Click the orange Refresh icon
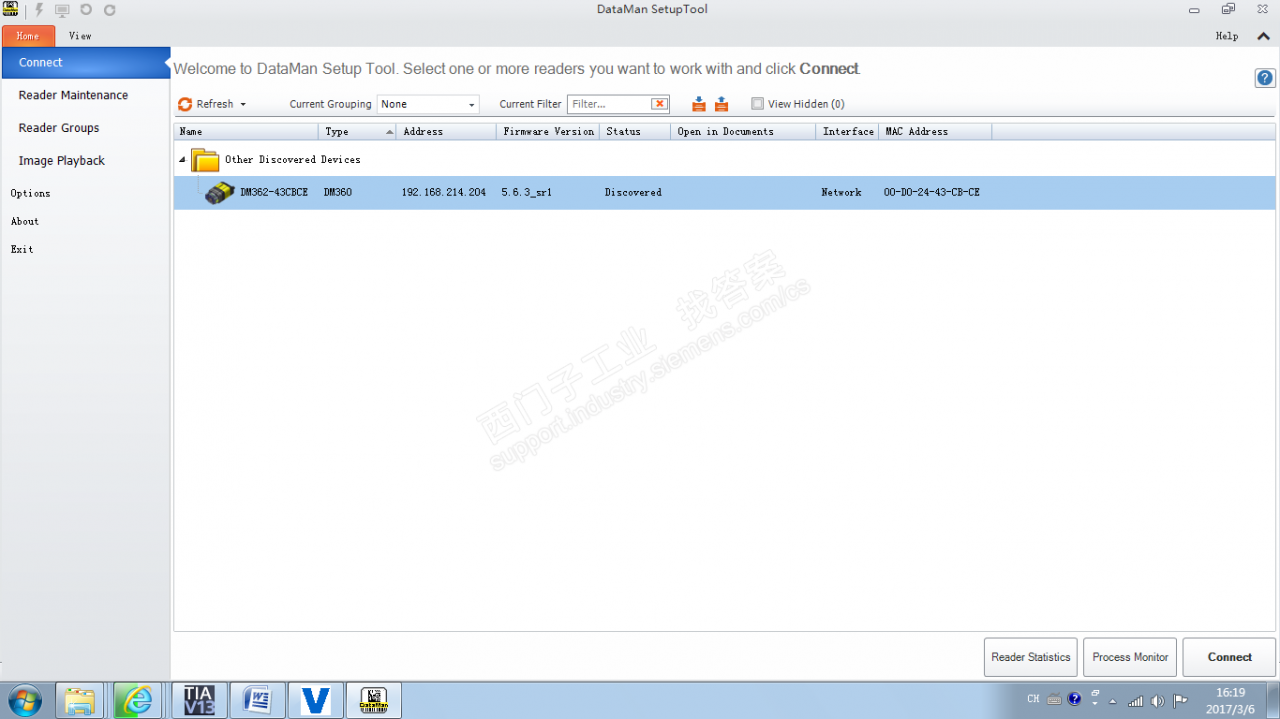 pyautogui.click(x=185, y=104)
